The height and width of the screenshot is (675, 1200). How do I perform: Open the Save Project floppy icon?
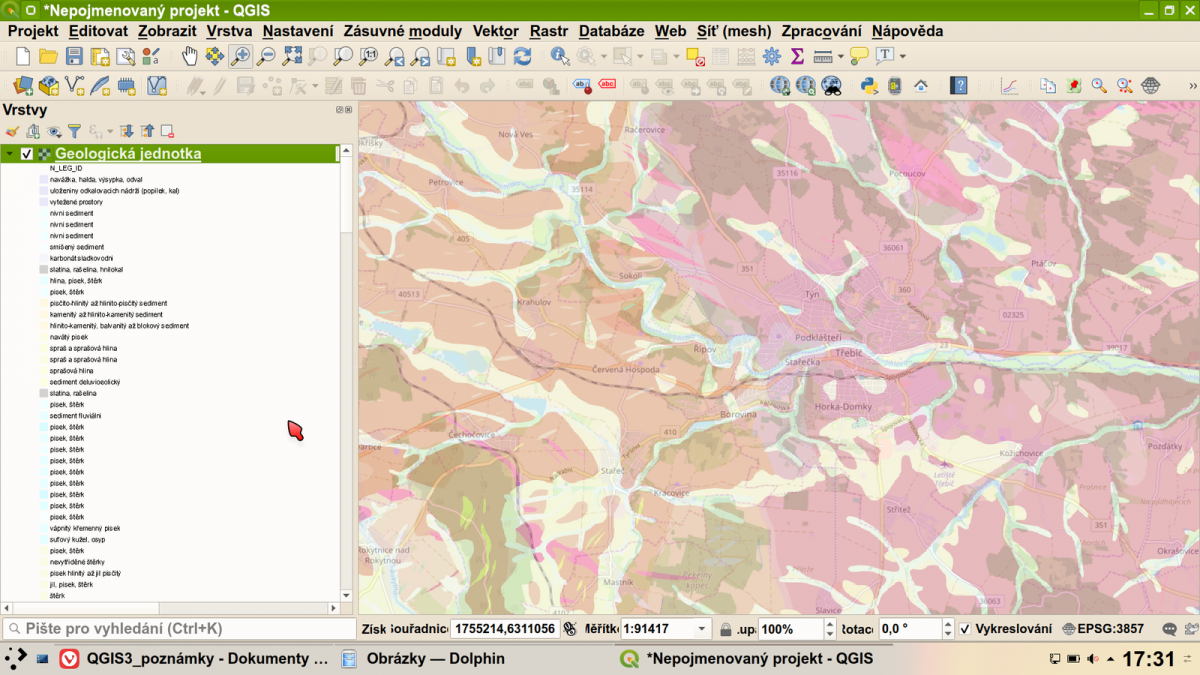coord(75,57)
